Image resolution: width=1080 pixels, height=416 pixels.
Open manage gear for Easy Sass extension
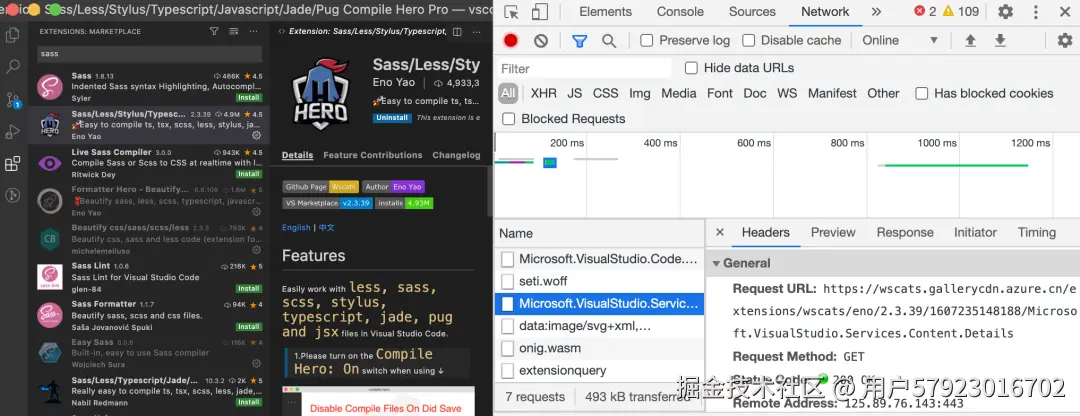click(256, 364)
